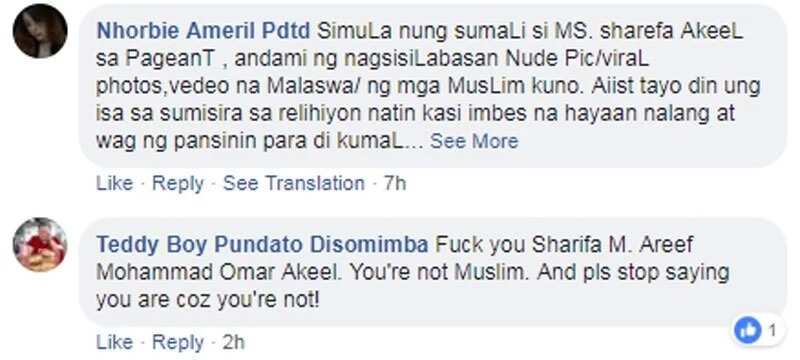Expand Nhorbie's comment with See More
800x360 pixels.
474,141
